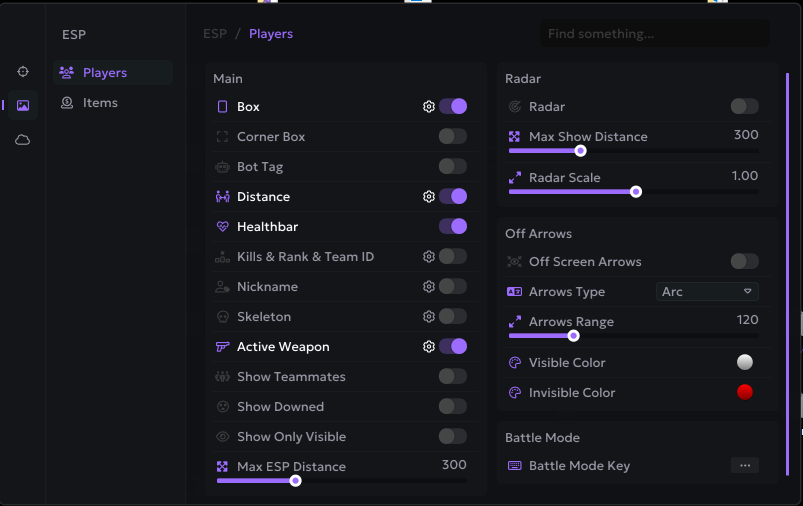Open Active Weapon settings gear

[x=429, y=347]
